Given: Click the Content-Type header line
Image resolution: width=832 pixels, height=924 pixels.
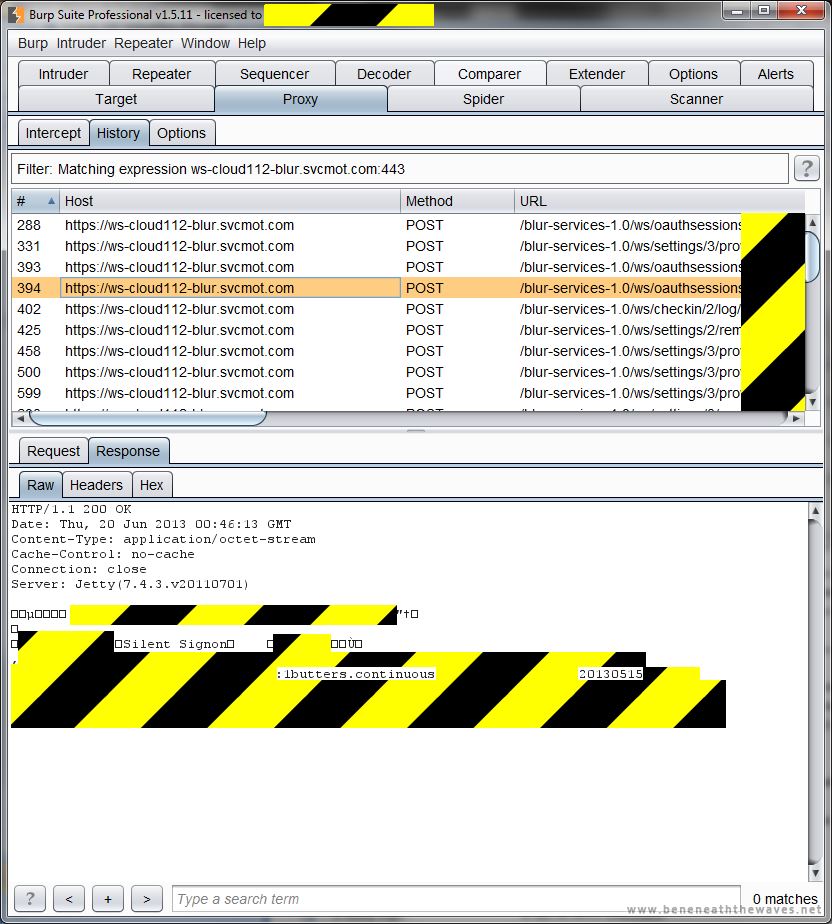Looking at the screenshot, I should [x=163, y=539].
